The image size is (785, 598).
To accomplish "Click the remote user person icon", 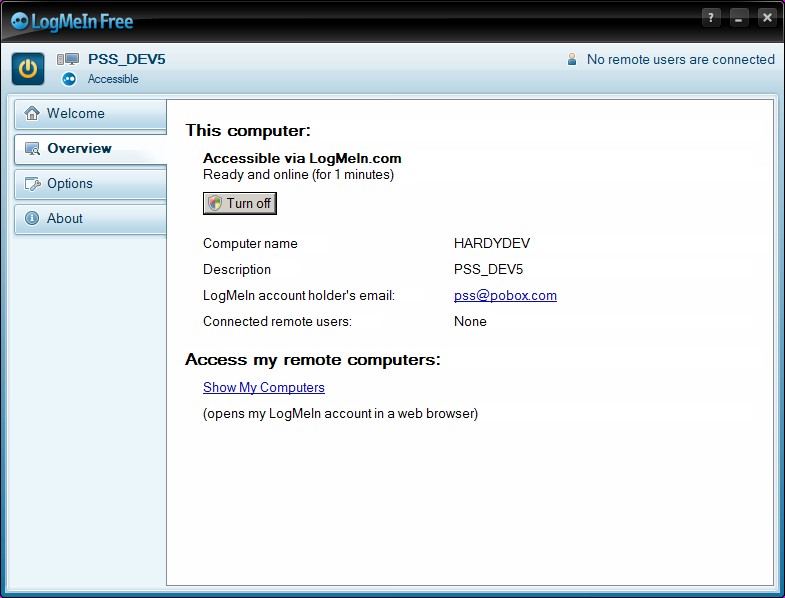I will (572, 60).
